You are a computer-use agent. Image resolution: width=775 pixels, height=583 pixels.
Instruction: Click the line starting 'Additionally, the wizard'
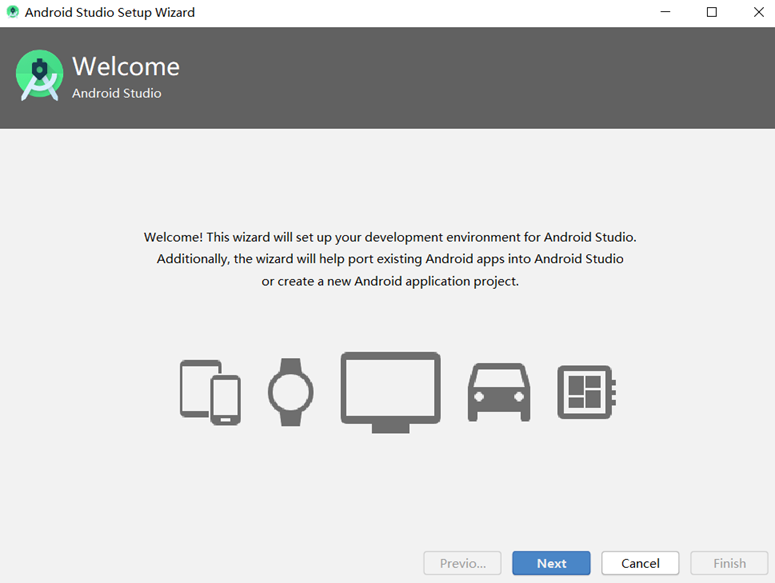pyautogui.click(x=390, y=259)
